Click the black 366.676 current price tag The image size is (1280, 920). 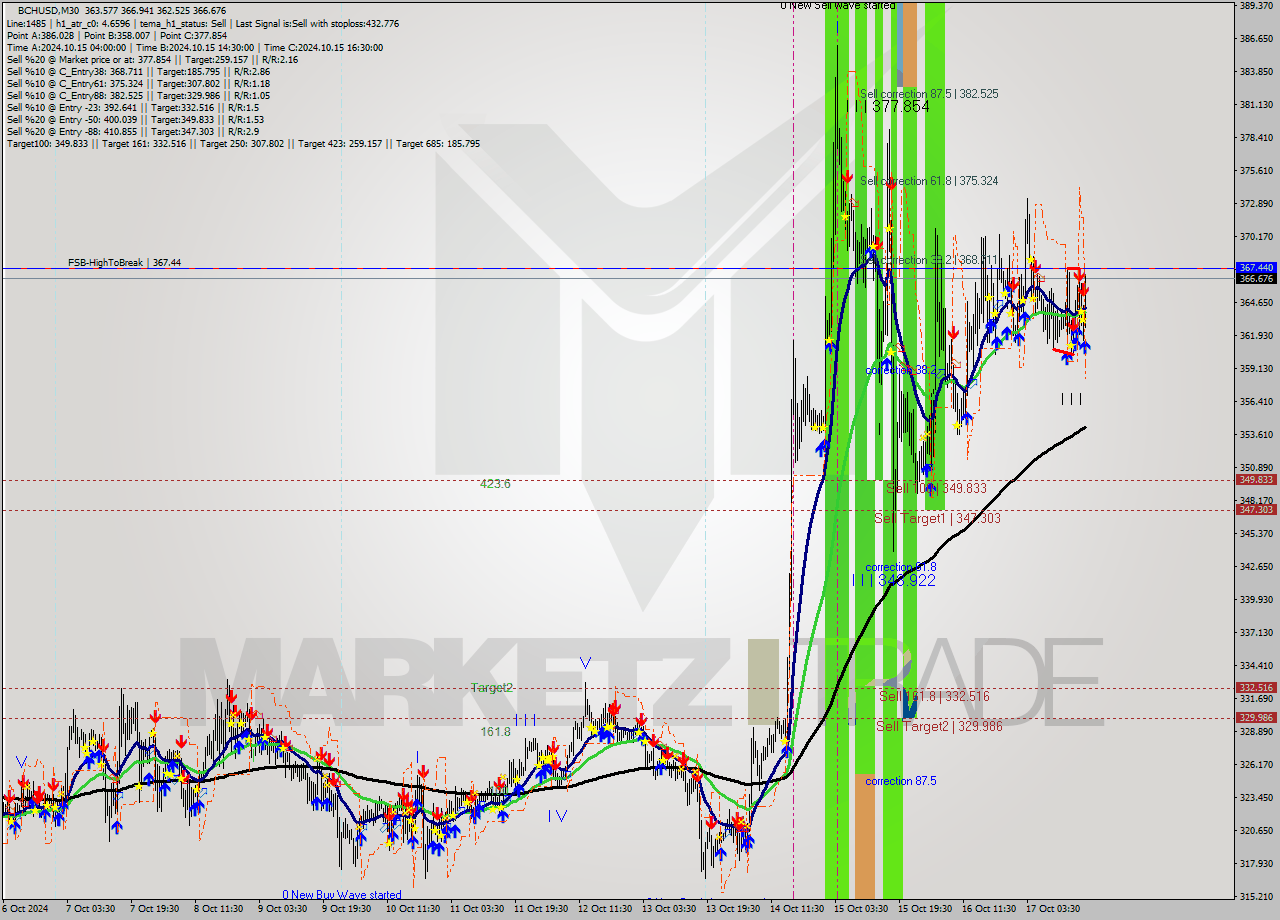click(1256, 278)
